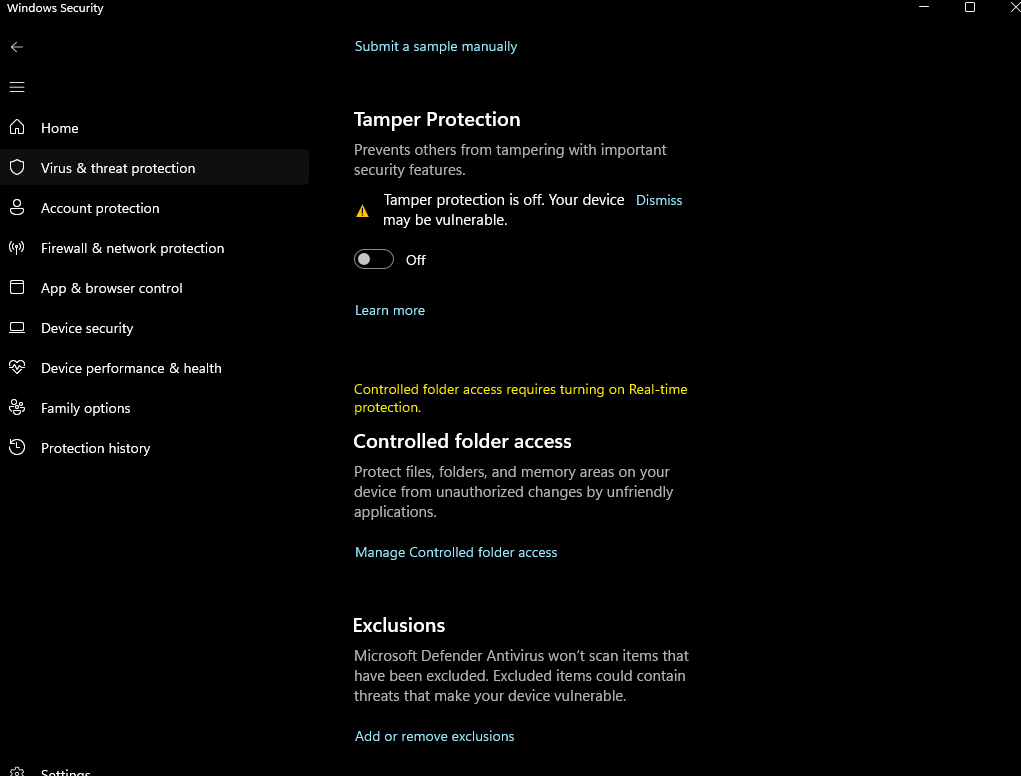
Task: Open Manage Controlled folder access
Action: point(456,552)
